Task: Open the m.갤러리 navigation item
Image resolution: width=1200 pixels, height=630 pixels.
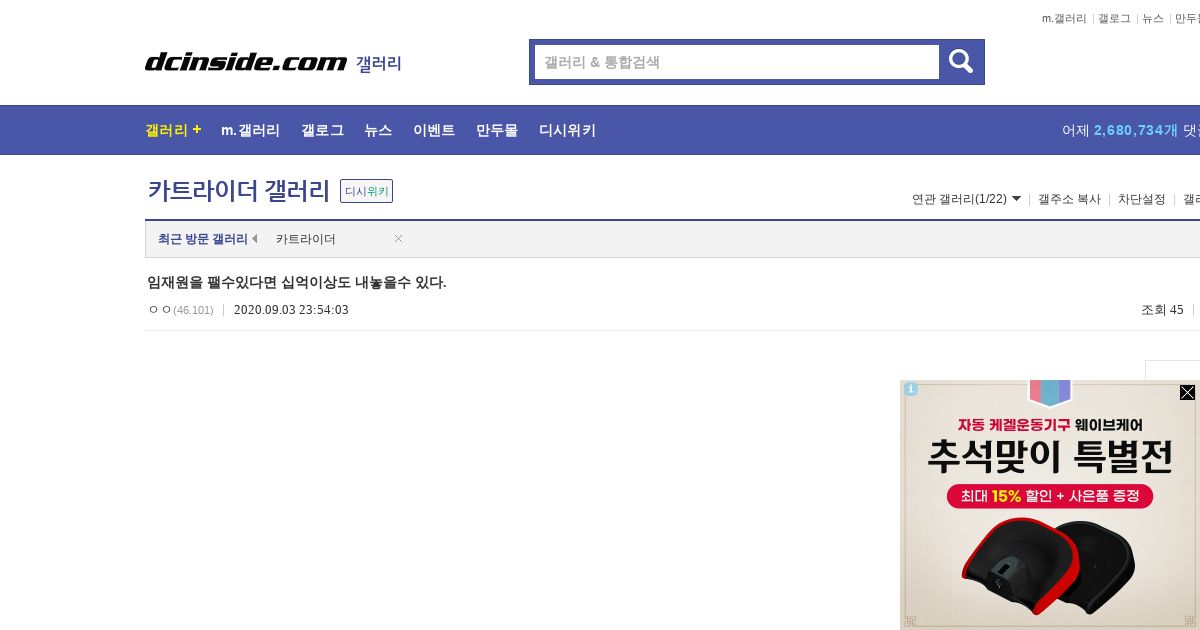Action: [x=250, y=130]
